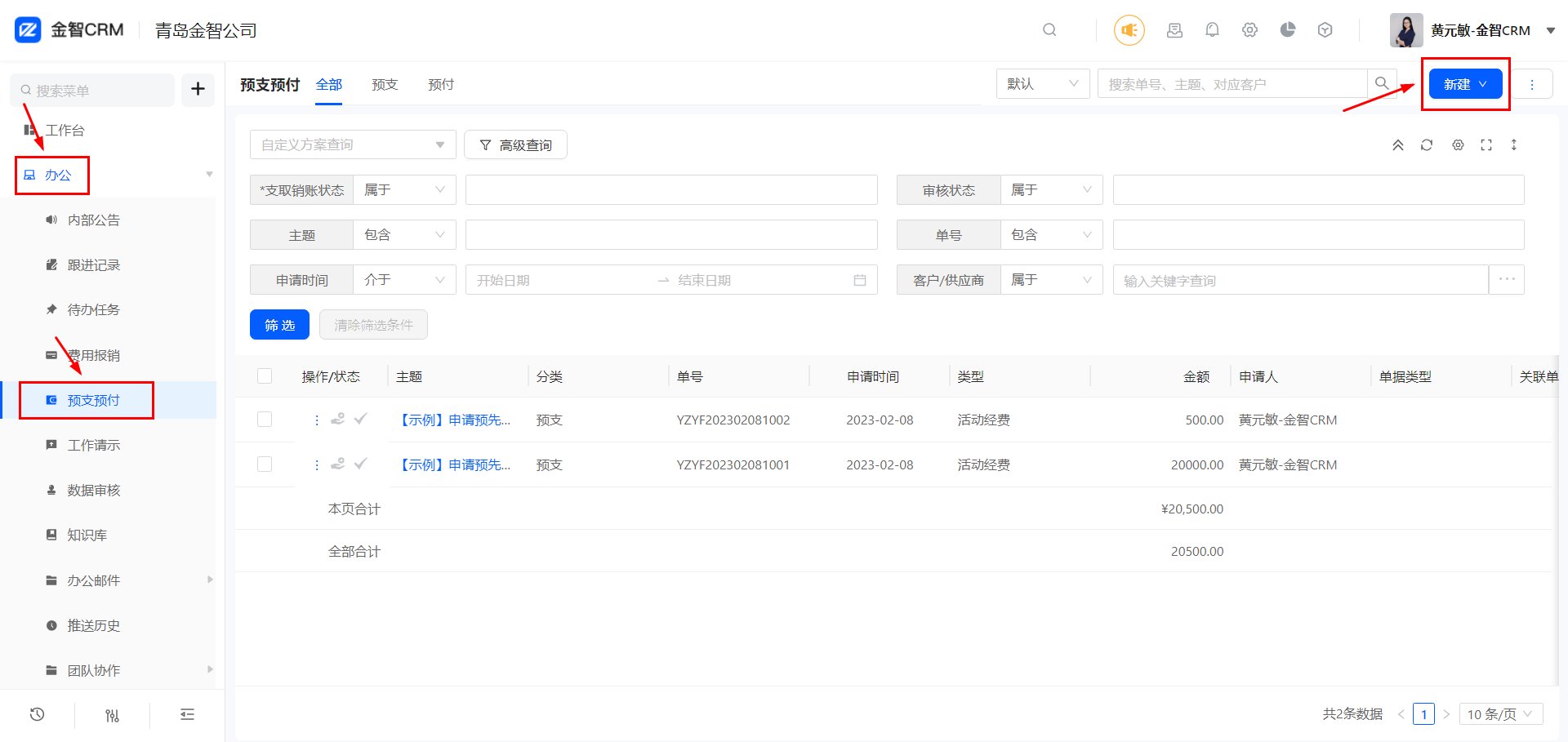Expand the user account dropdown arrow
Screen dimensions: 1568x742
tap(1551, 31)
